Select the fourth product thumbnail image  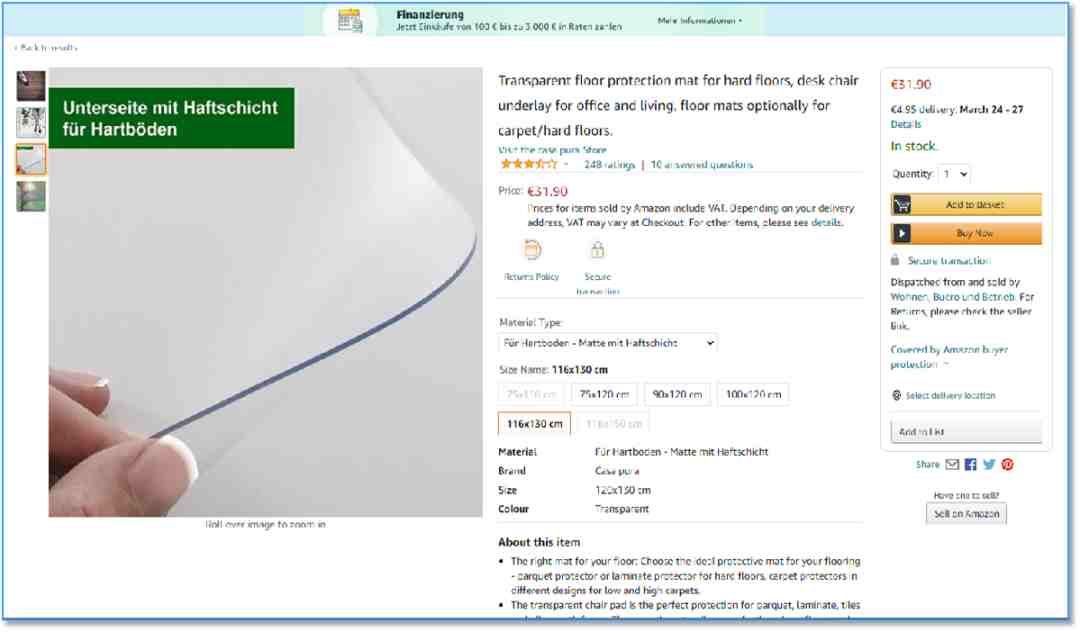(x=31, y=196)
